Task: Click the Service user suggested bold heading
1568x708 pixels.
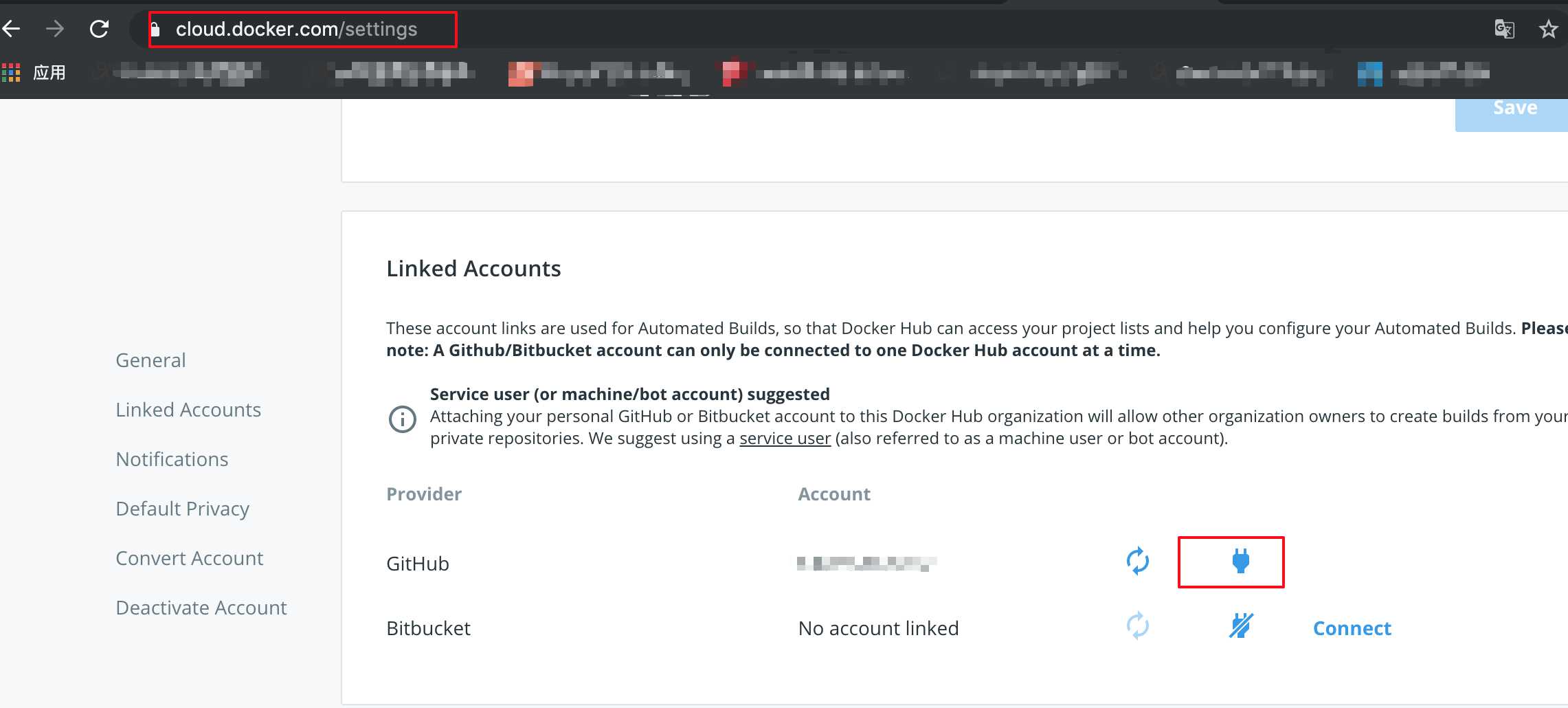Action: coord(629,394)
